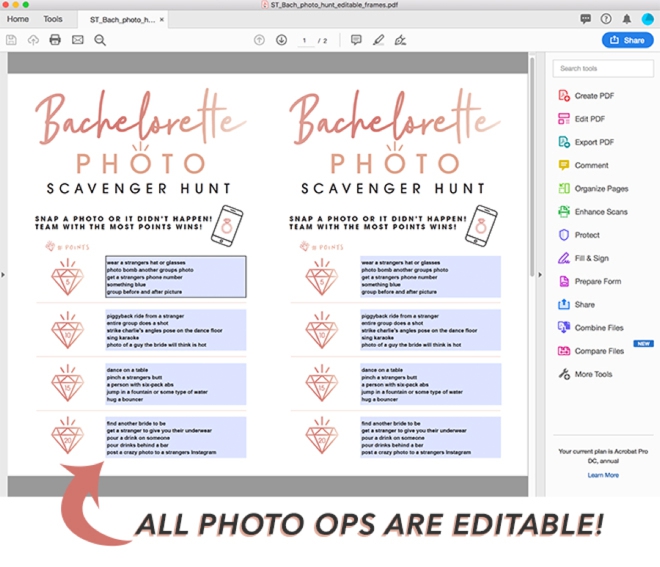Open Share in the tools pane
The width and height of the screenshot is (660, 567).
pyautogui.click(x=577, y=304)
